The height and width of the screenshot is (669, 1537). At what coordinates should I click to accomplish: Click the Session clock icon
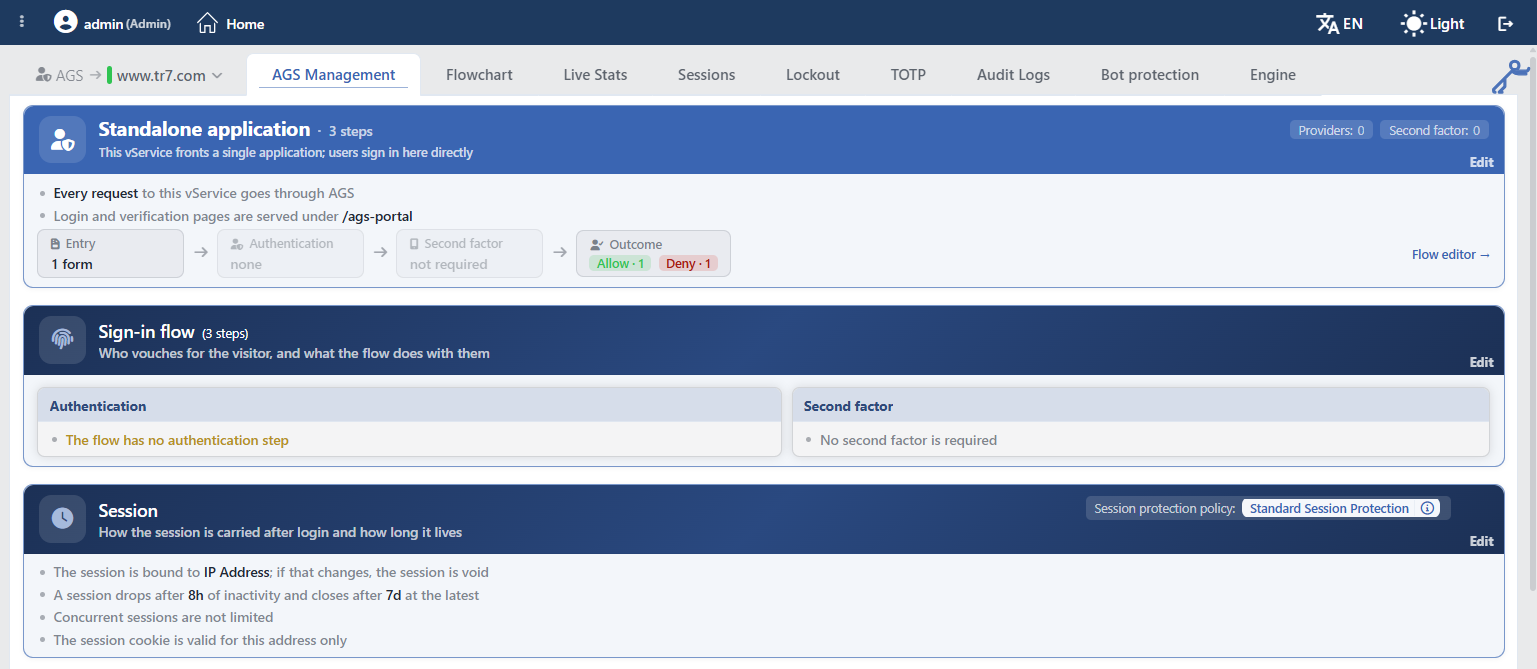click(x=62, y=518)
